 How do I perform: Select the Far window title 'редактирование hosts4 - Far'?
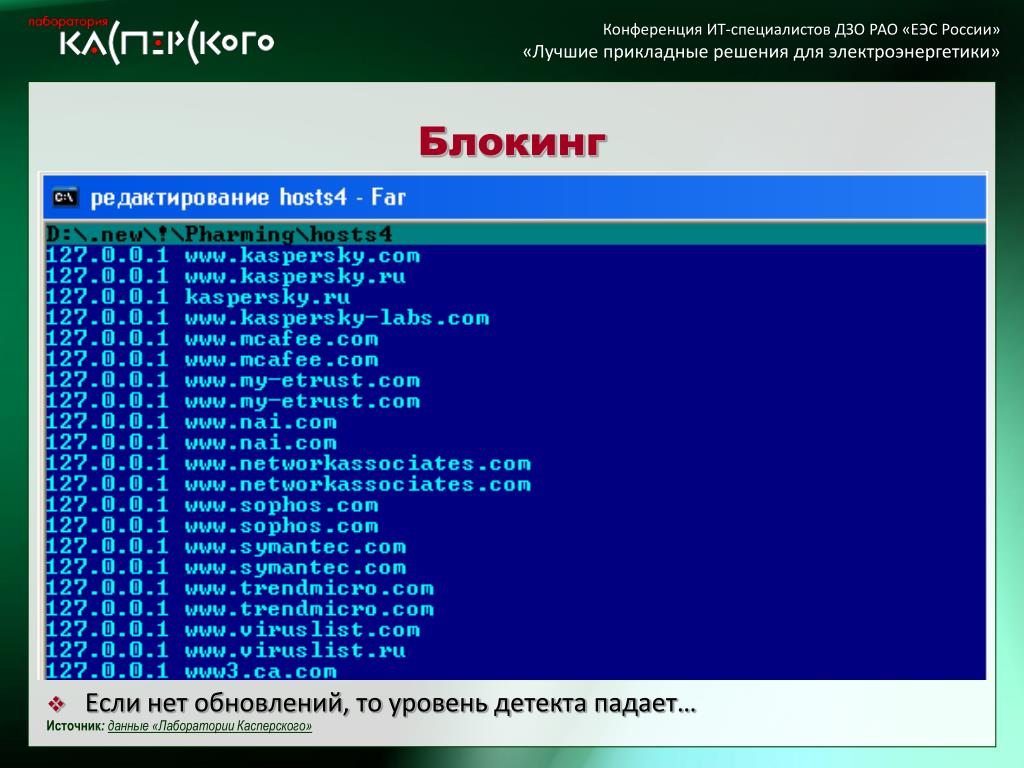[248, 197]
